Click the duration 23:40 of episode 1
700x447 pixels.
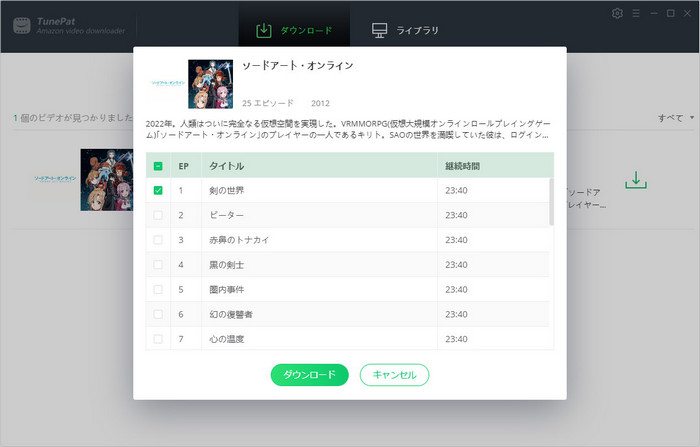pyautogui.click(x=456, y=191)
